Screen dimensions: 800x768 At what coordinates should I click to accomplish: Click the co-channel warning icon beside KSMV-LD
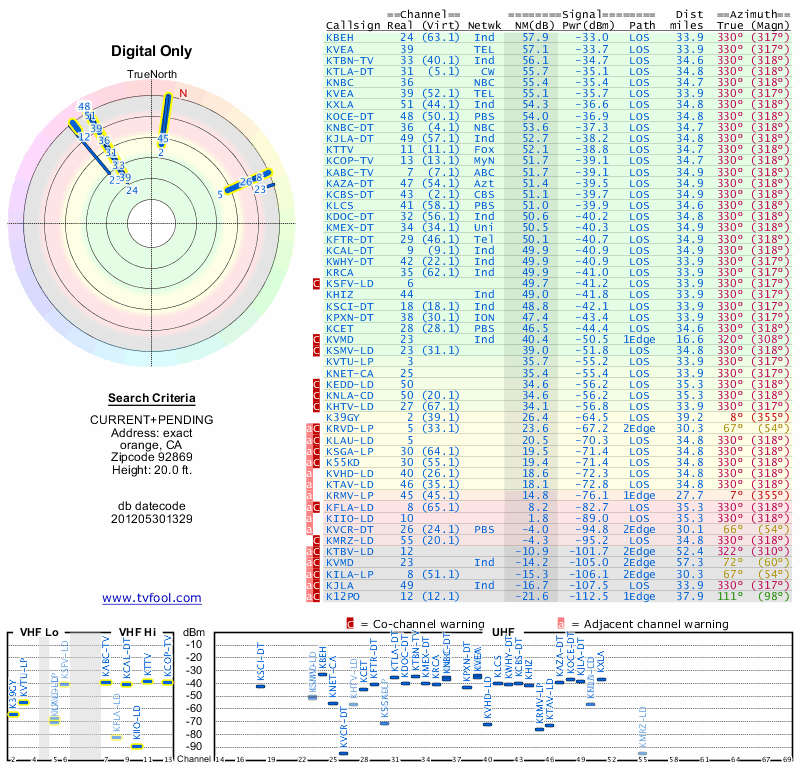tap(317, 350)
